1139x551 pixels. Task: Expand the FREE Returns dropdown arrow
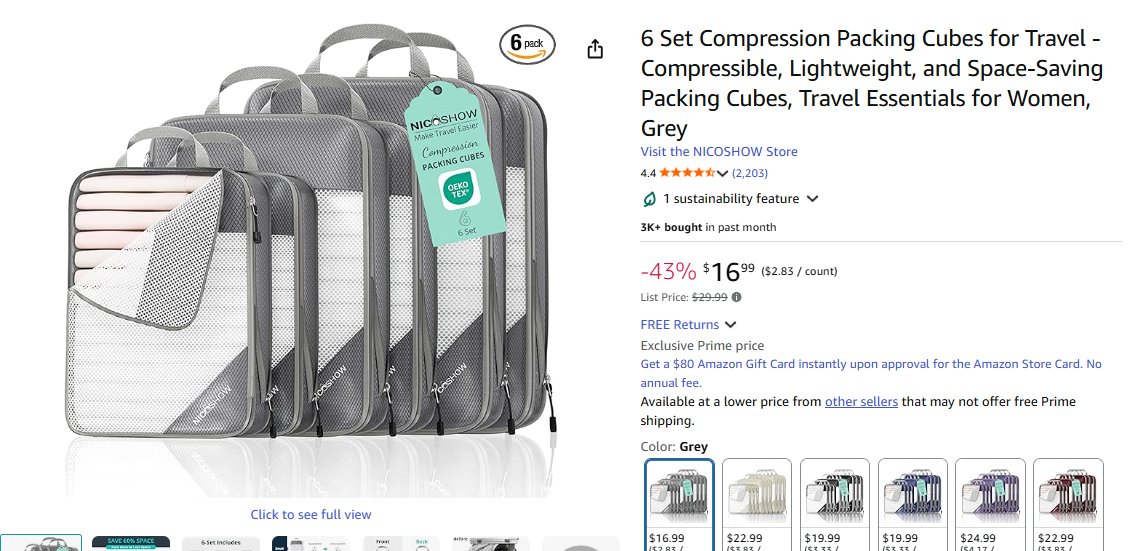click(x=731, y=325)
